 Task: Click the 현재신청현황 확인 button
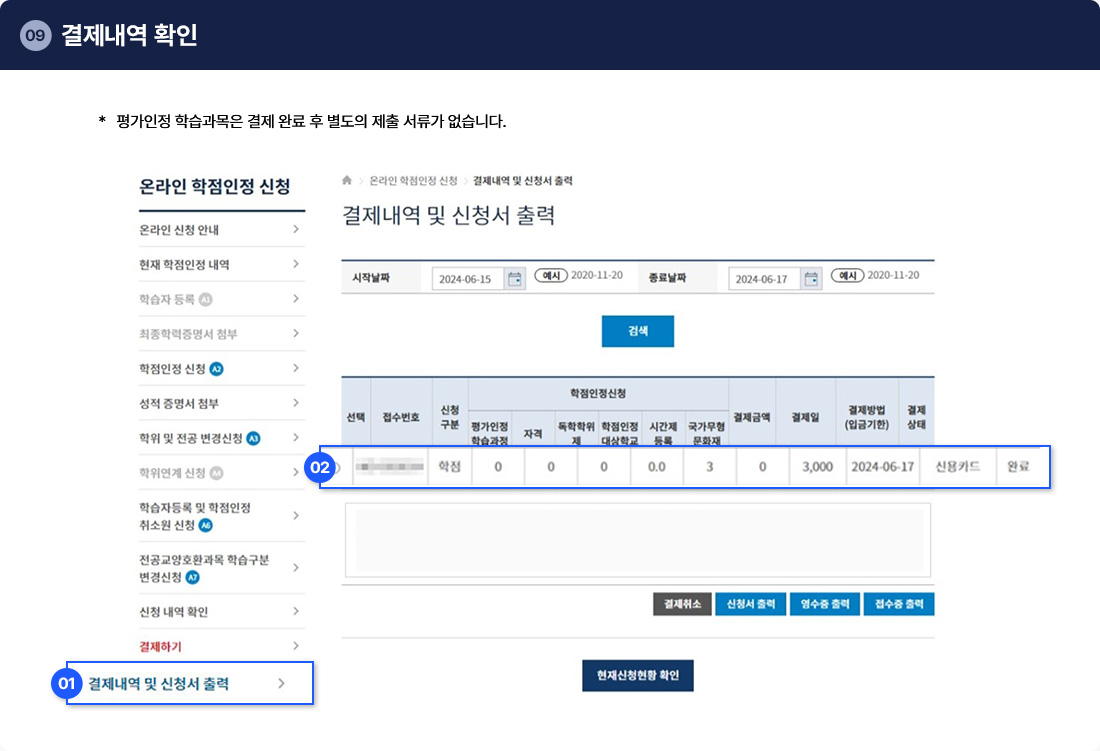pyautogui.click(x=637, y=675)
